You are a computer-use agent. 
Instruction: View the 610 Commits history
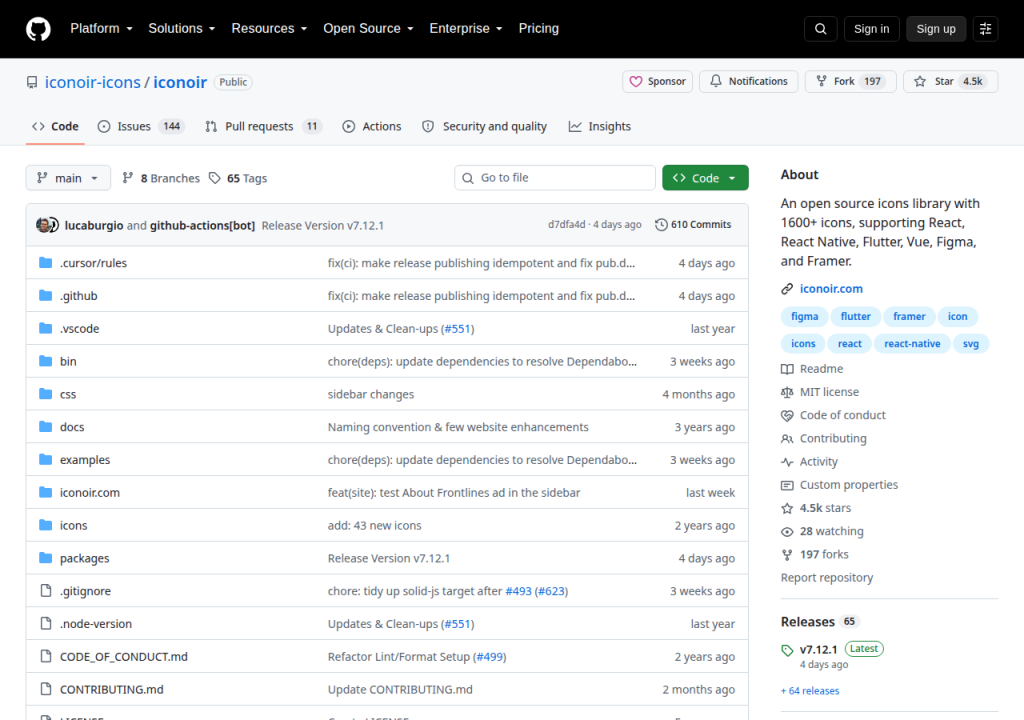(694, 225)
